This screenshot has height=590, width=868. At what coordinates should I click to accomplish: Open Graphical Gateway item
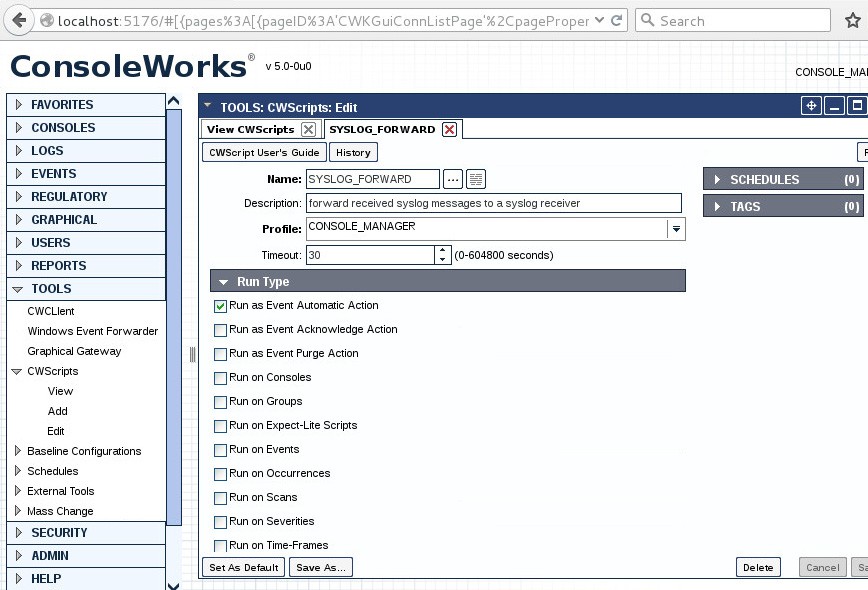point(74,351)
